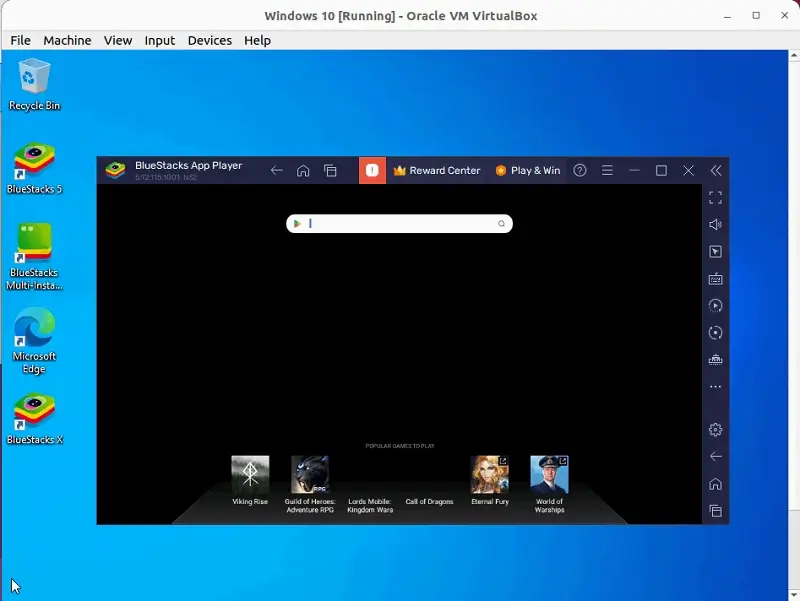Open VirtualBox Devices menu
The image size is (800, 601).
pyautogui.click(x=210, y=40)
